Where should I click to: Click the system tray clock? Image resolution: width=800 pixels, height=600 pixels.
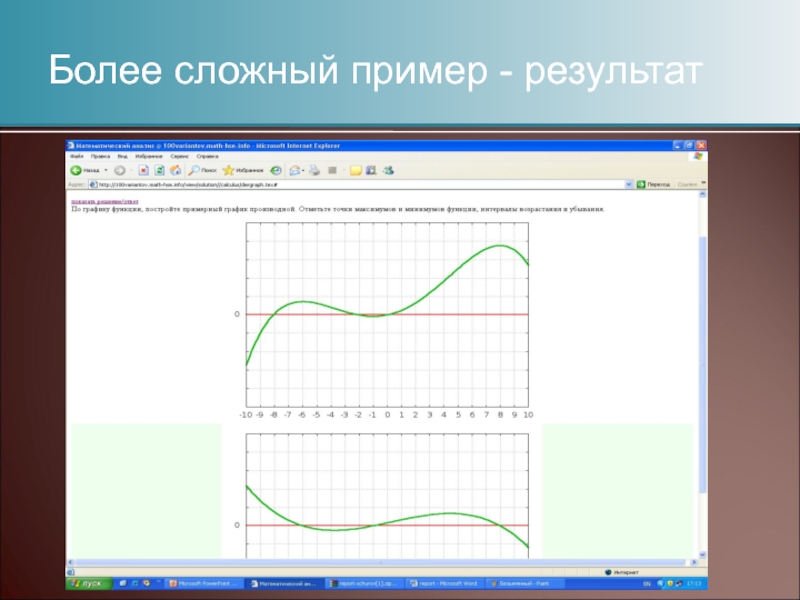(694, 584)
